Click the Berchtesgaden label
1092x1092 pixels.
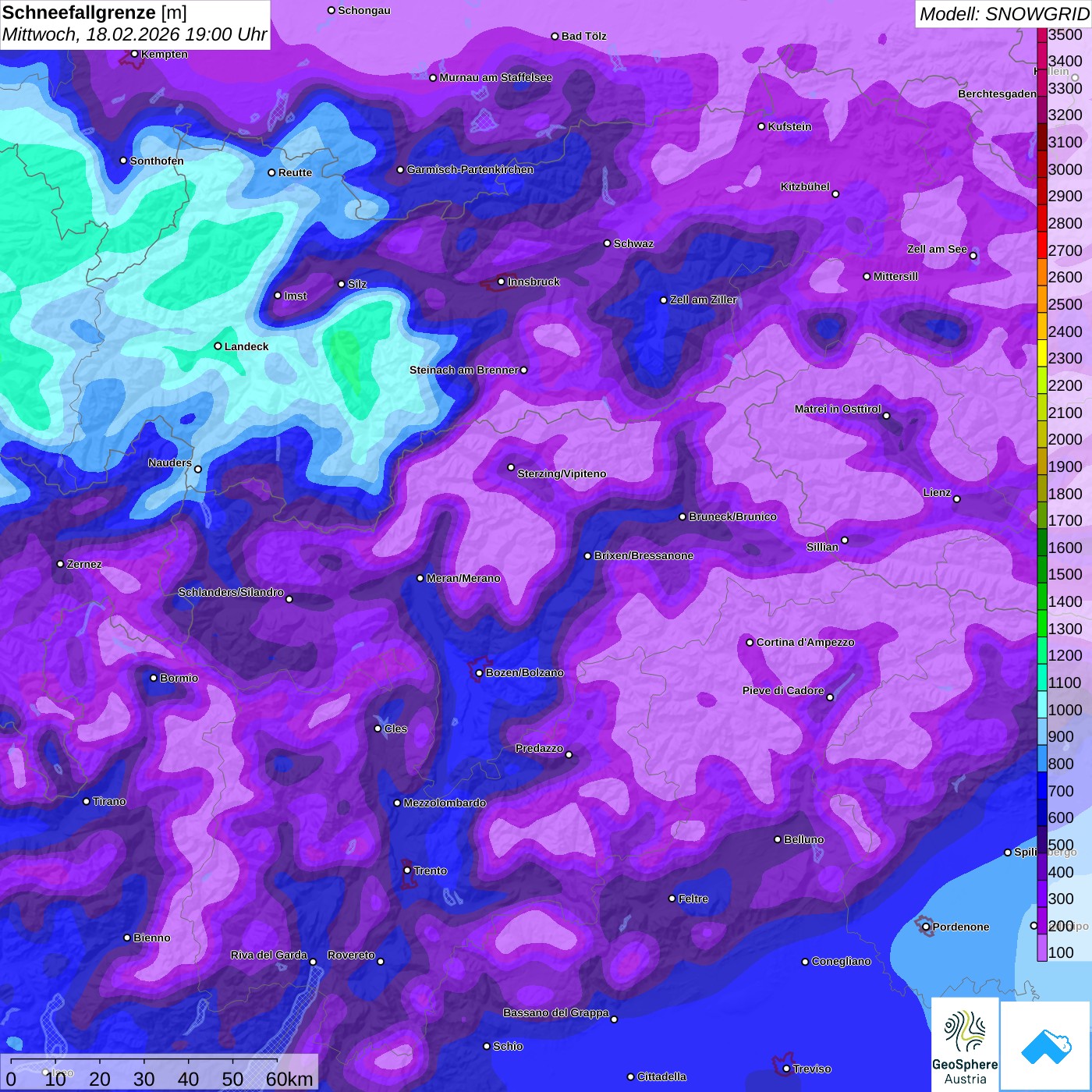998,94
